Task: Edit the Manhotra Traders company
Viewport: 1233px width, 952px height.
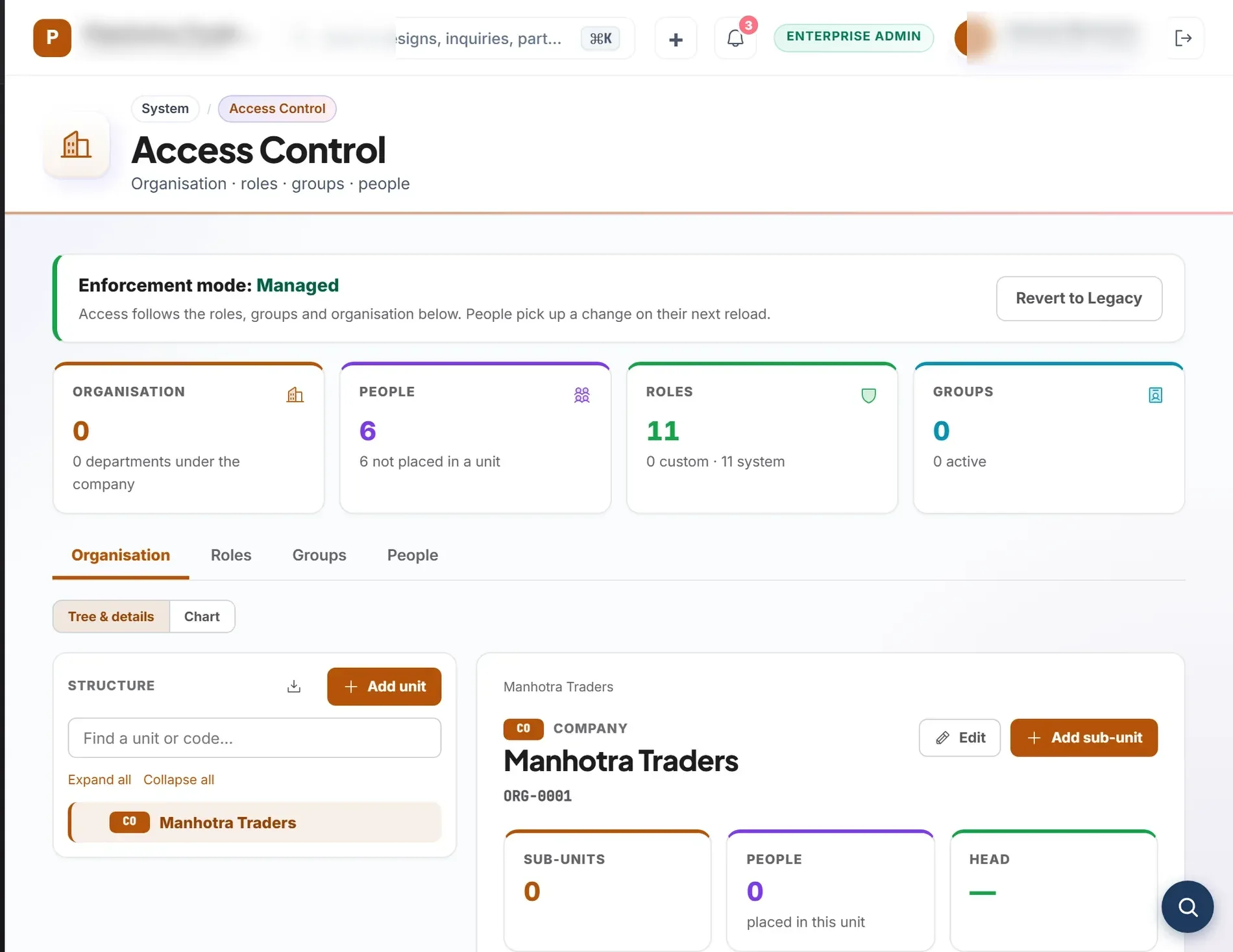Action: pyautogui.click(x=959, y=738)
